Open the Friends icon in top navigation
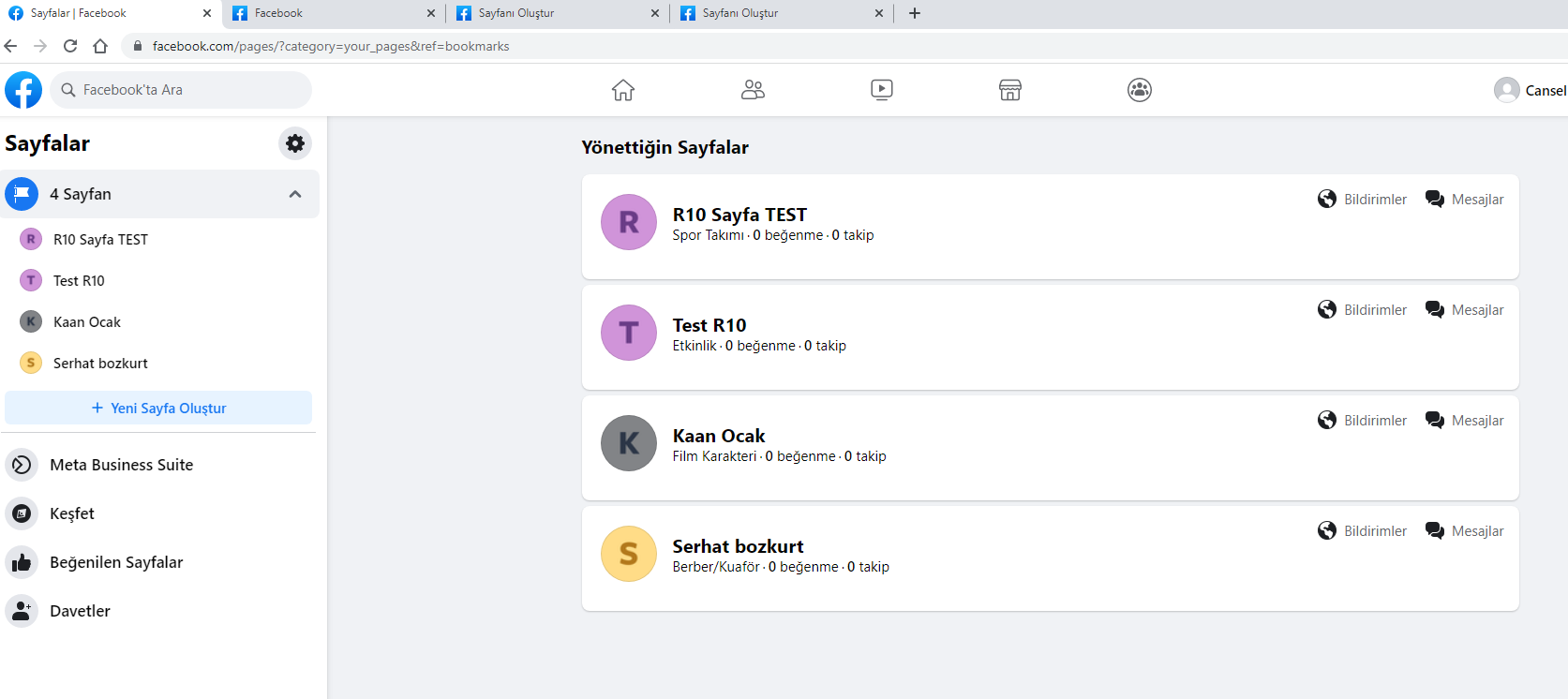 (753, 90)
